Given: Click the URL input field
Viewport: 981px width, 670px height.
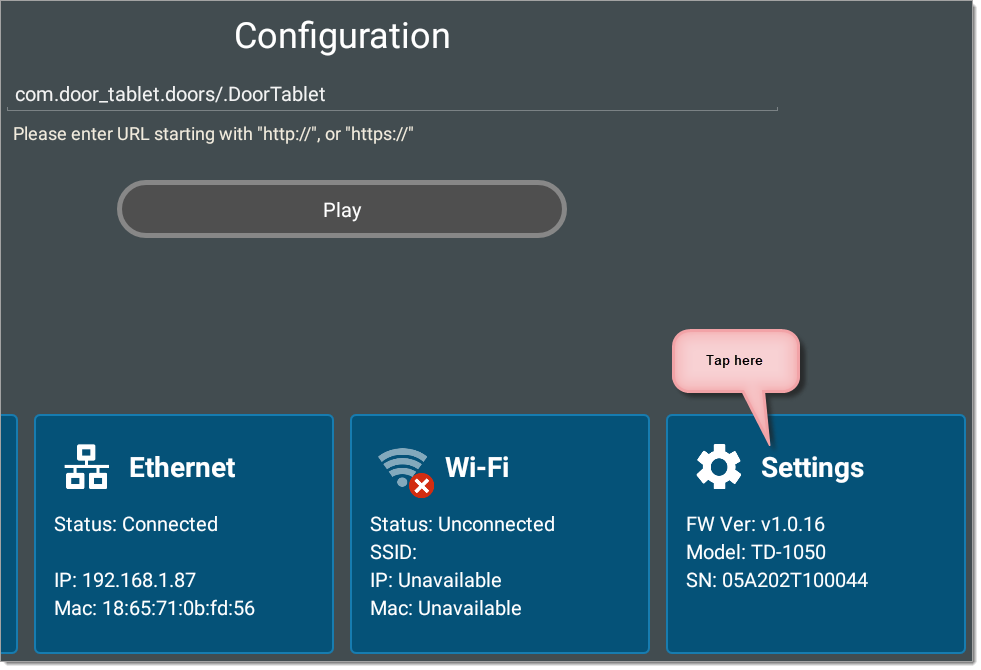Looking at the screenshot, I should (x=392, y=94).
